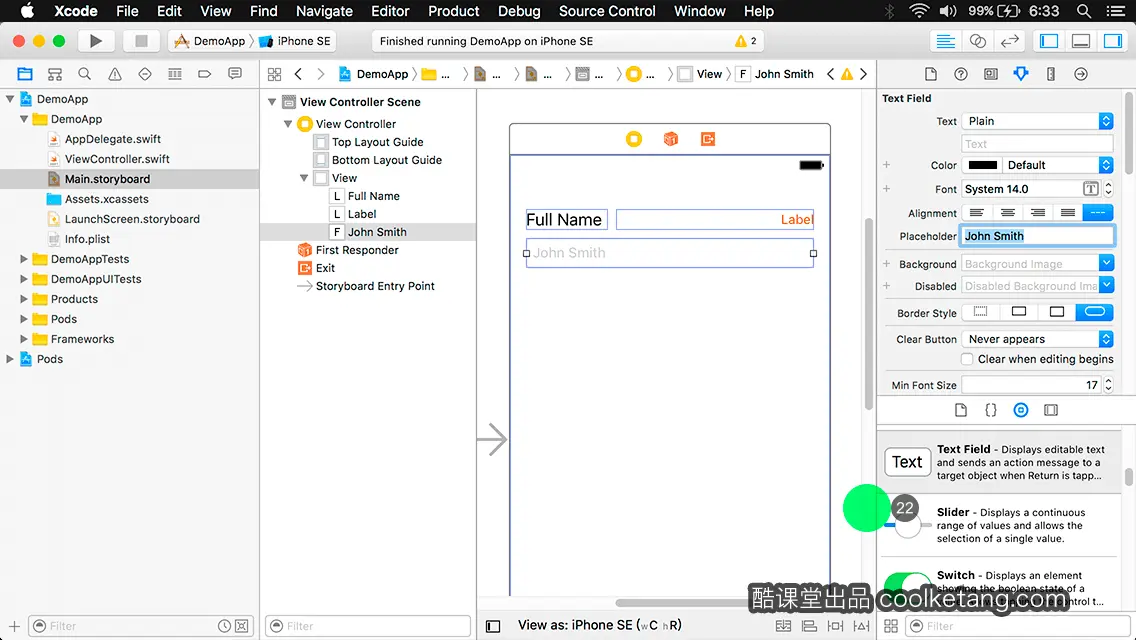Show the Identity inspector
The width and height of the screenshot is (1136, 640).
click(x=990, y=74)
